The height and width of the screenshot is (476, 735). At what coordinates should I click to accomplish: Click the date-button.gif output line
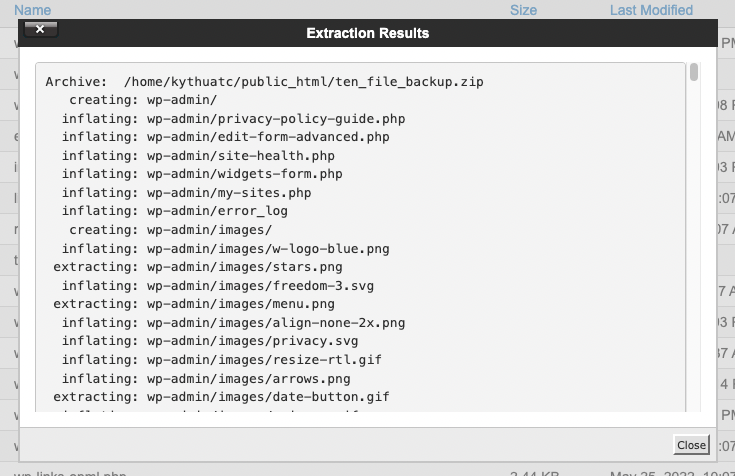coord(221,397)
